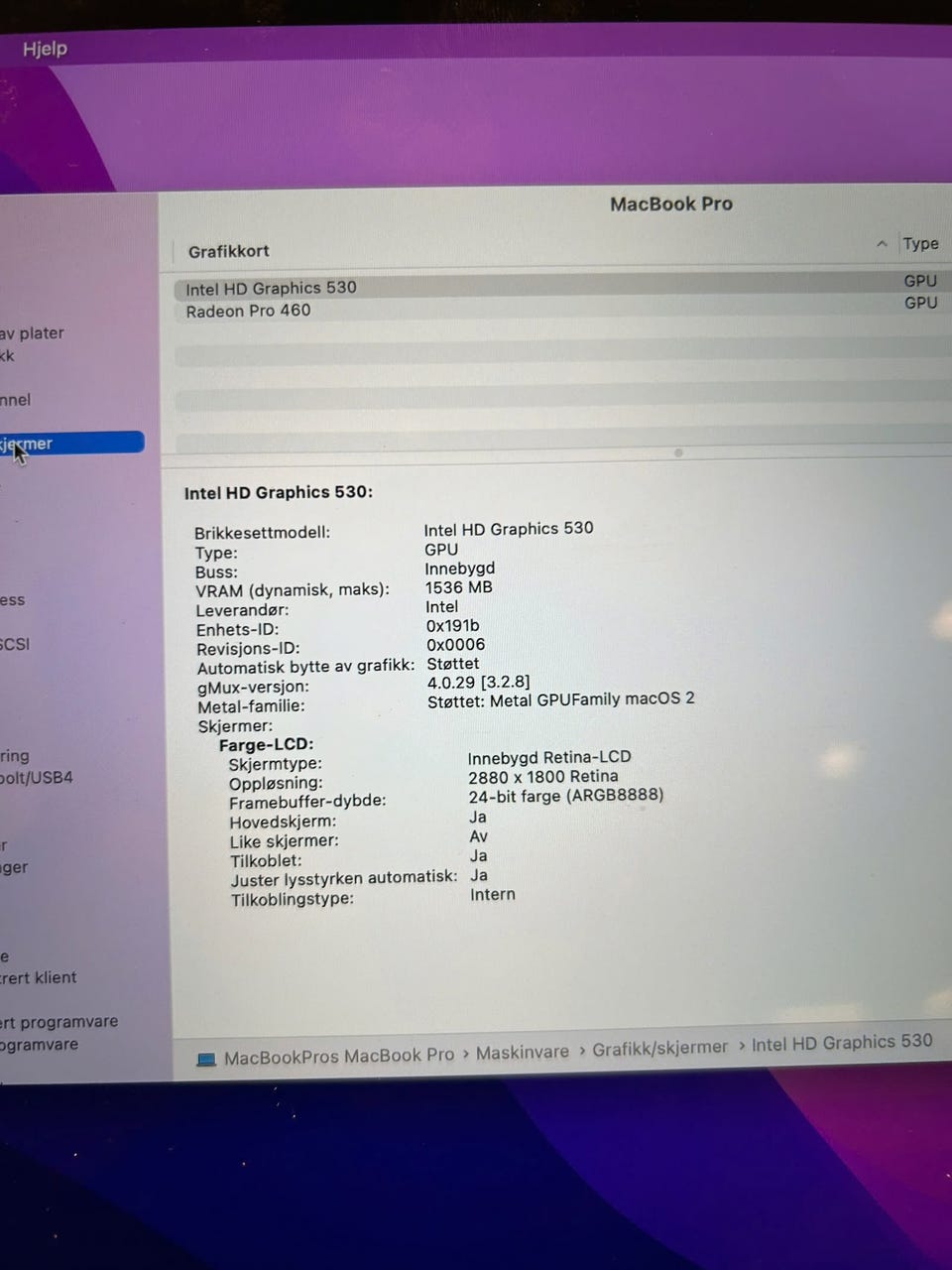
Task: Click the Buss value Innebygd
Action: pos(459,569)
